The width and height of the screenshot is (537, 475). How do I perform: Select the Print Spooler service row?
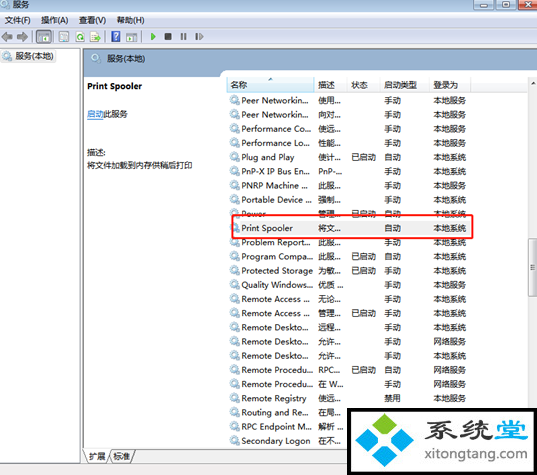point(352,228)
